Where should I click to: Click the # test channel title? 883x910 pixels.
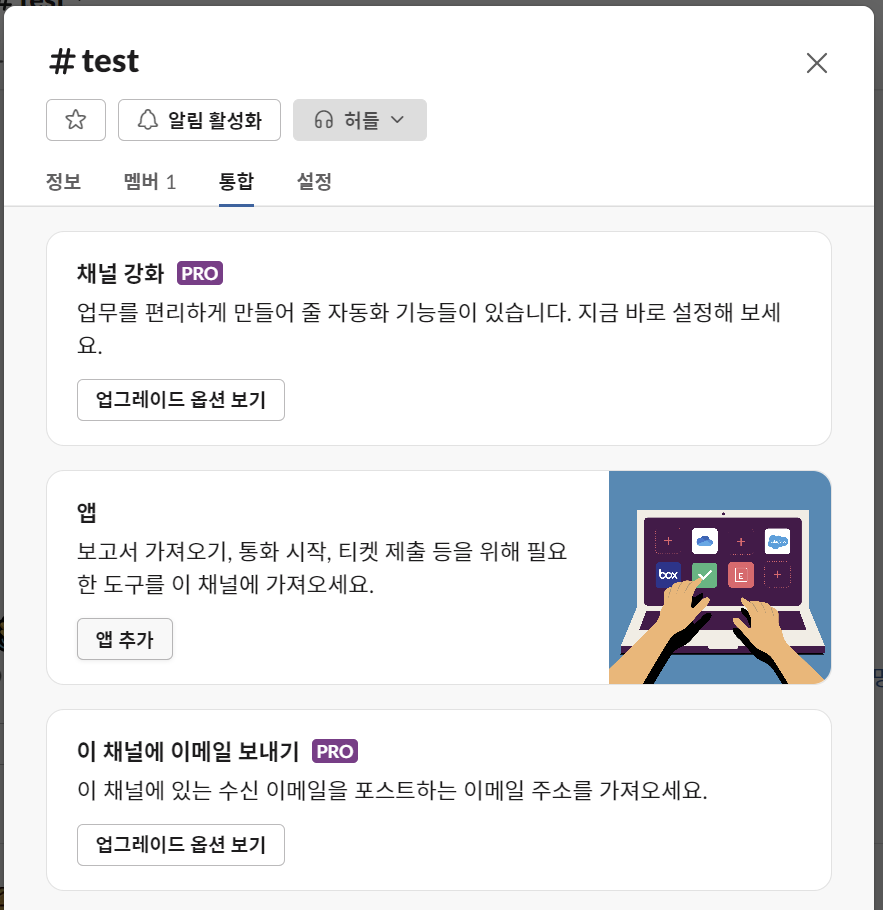(x=94, y=61)
